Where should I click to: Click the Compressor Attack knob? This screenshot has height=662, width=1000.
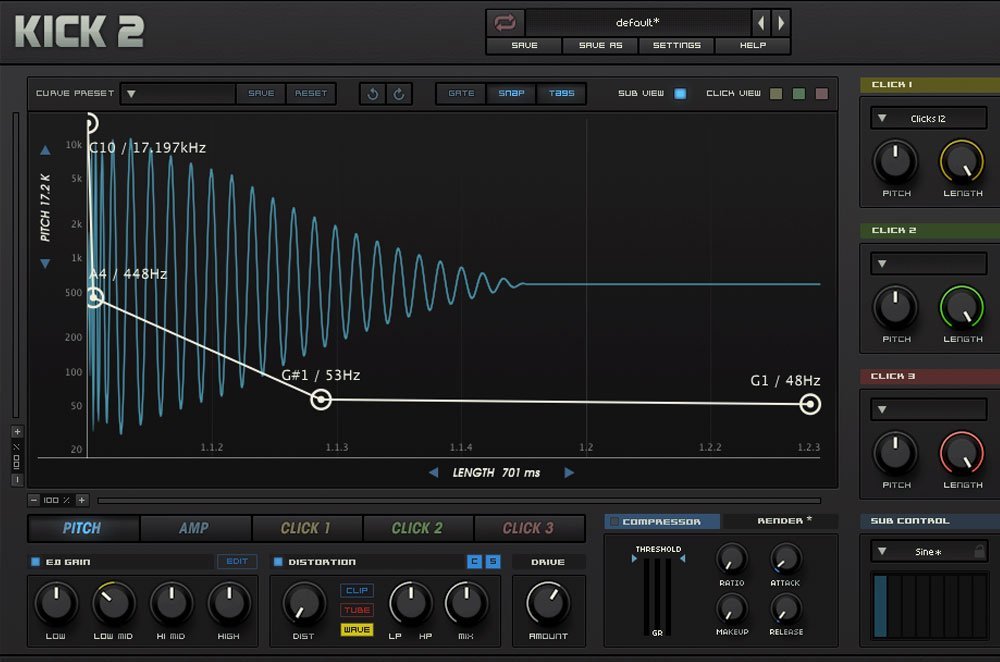pos(786,559)
